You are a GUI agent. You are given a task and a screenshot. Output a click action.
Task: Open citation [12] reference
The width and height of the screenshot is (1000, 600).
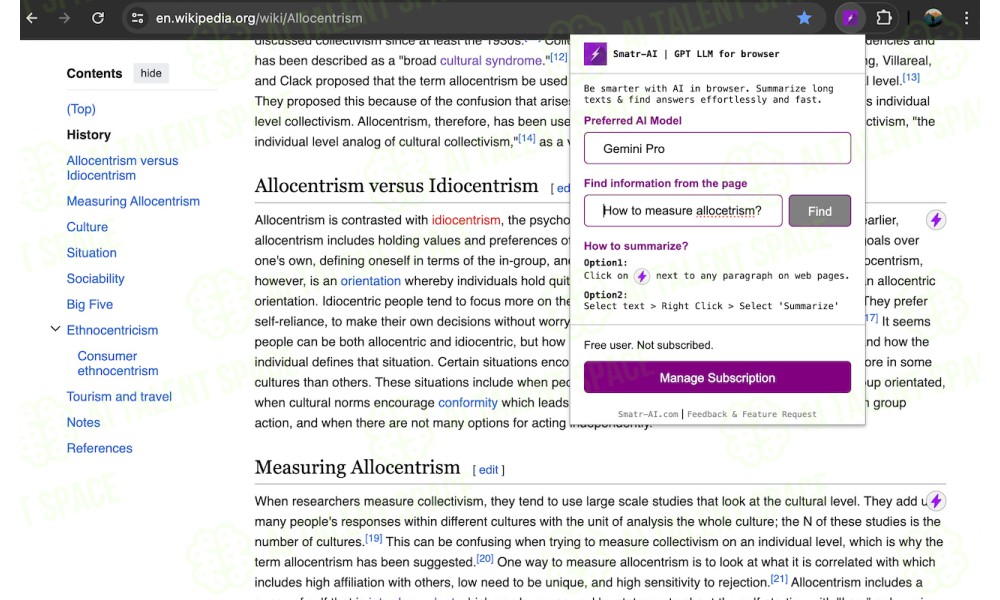pyautogui.click(x=559, y=57)
